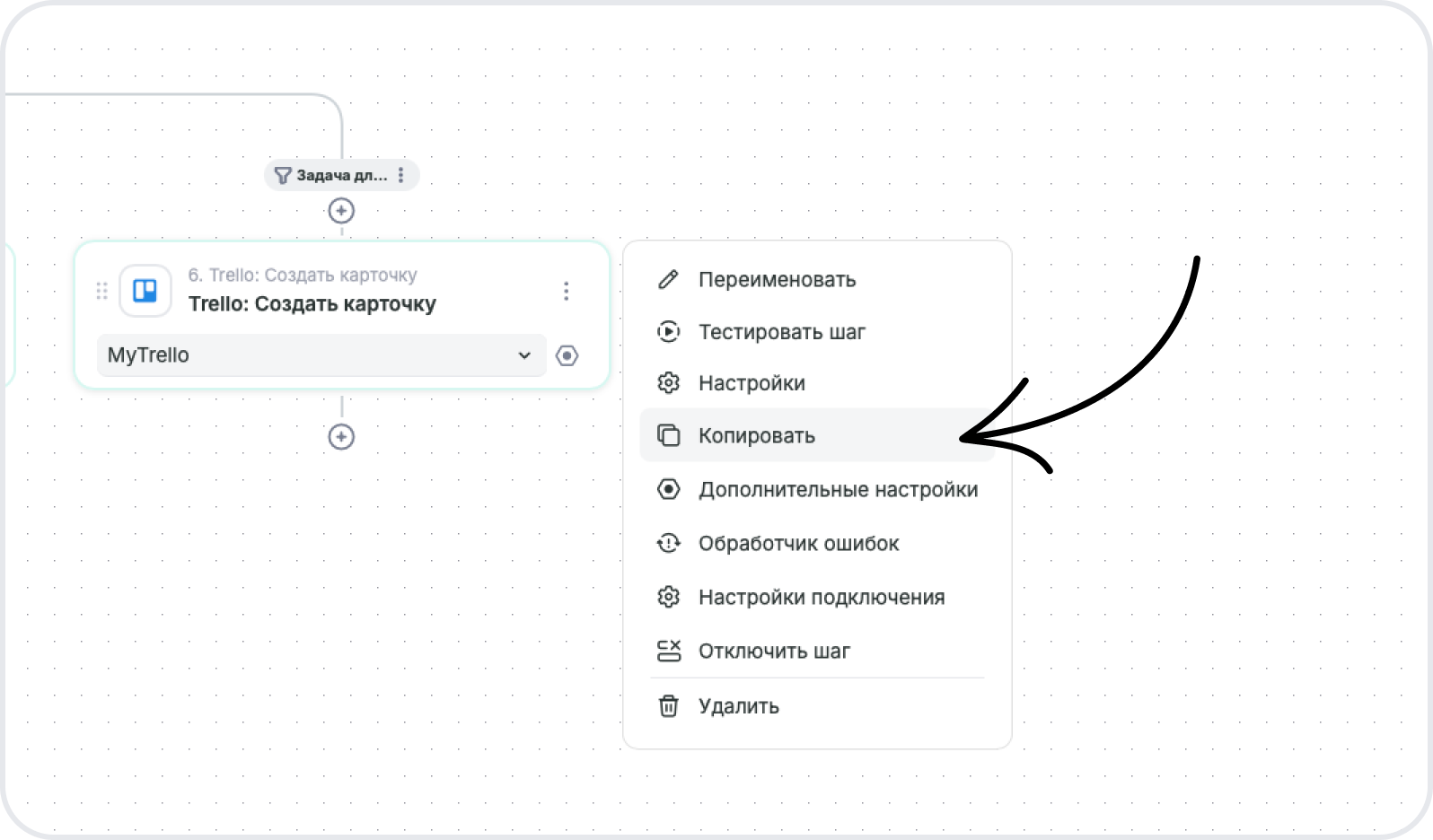Open the three-dot menu on the Trello step
The height and width of the screenshot is (840, 1433).
[x=566, y=291]
